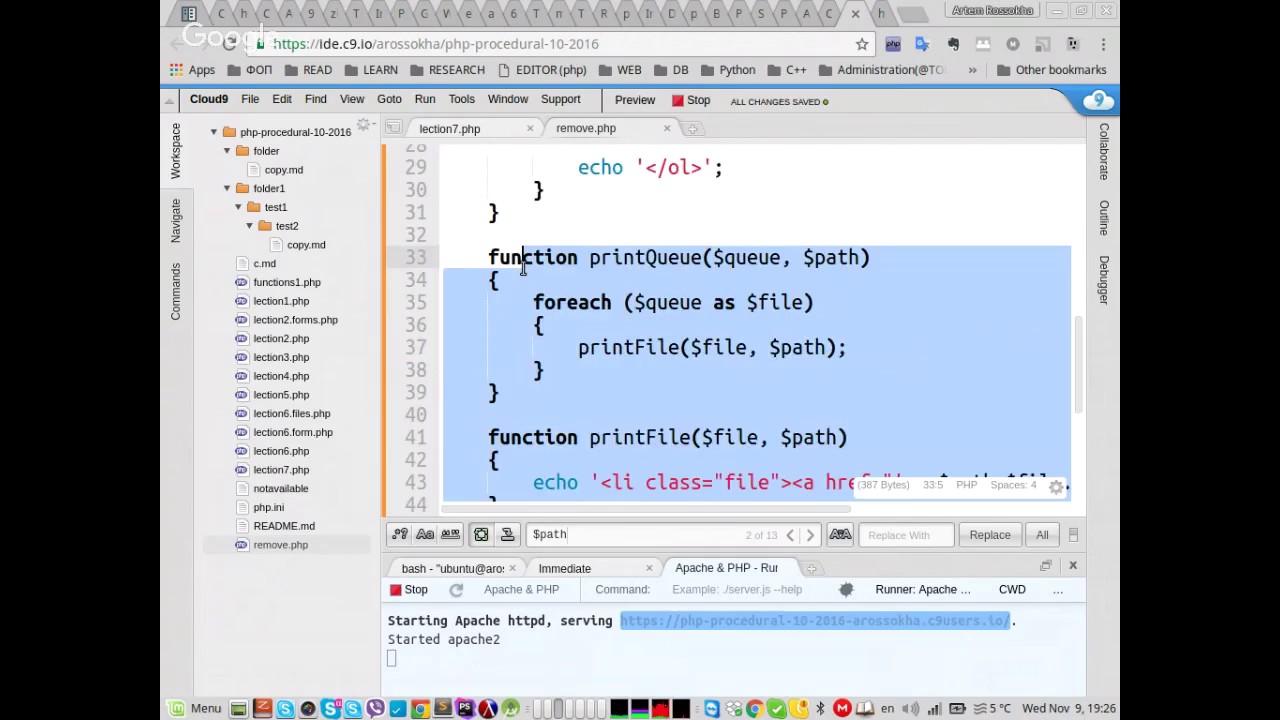Toggle preserve case option beside Replace With
This screenshot has height=720, width=1280.
click(840, 535)
